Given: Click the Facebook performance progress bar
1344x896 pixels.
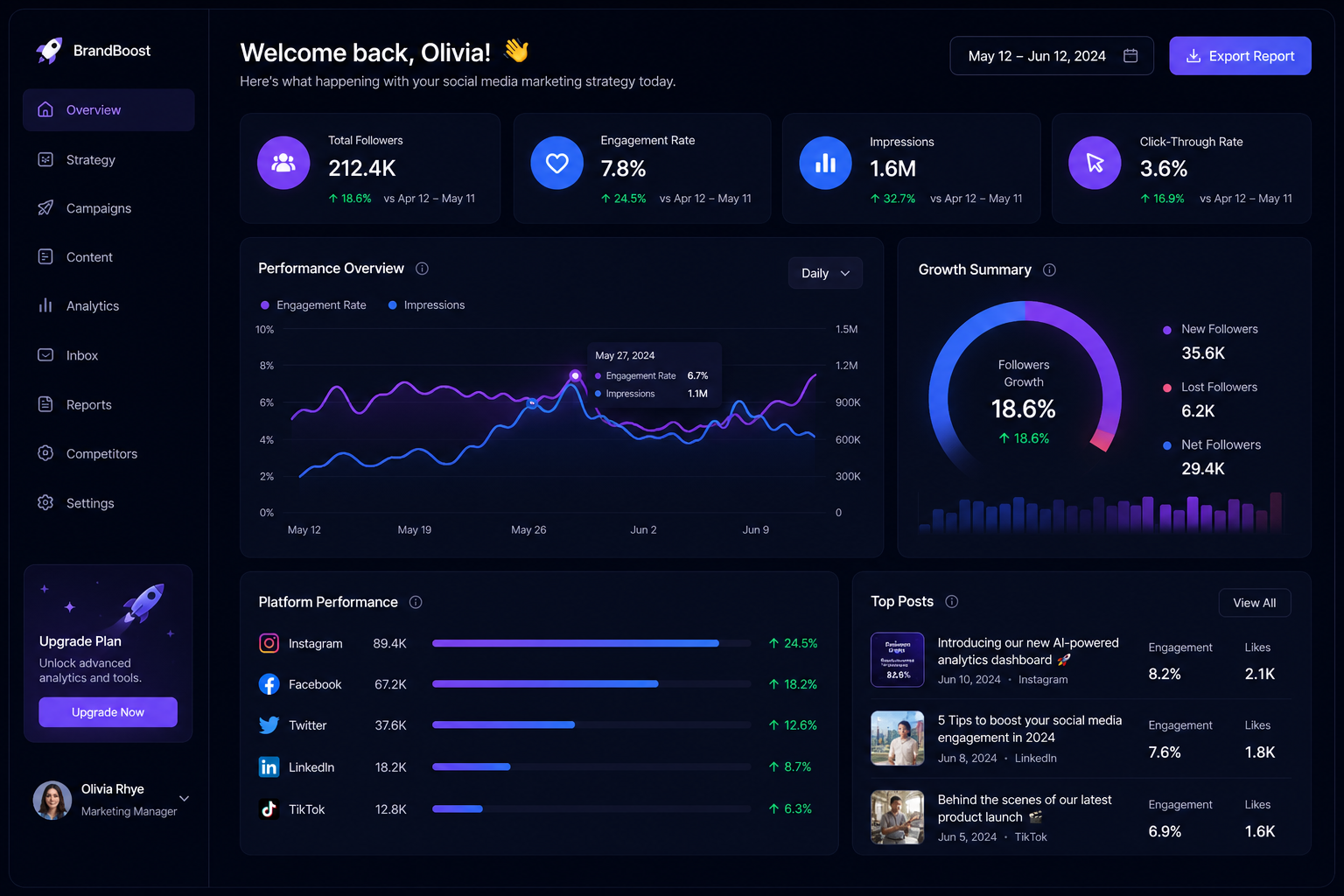Looking at the screenshot, I should 591,684.
